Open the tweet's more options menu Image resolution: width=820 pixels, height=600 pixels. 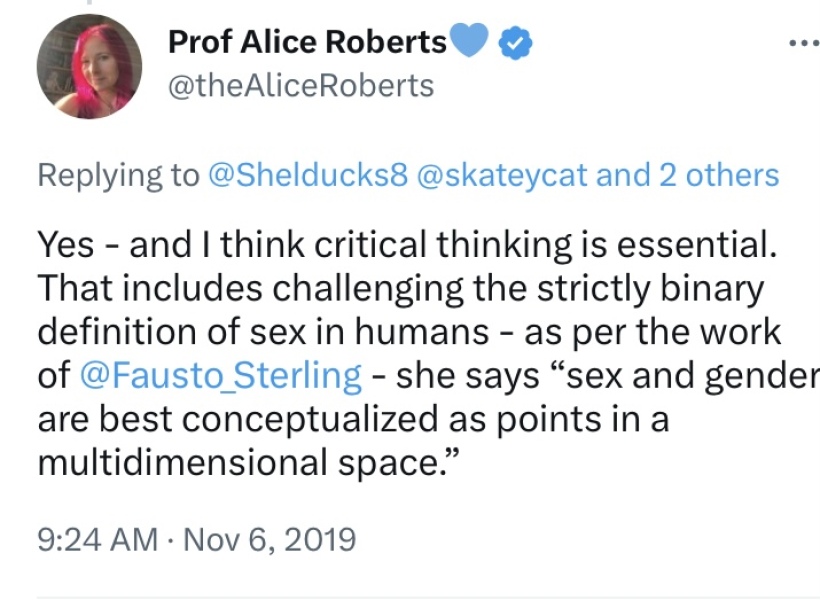[x=803, y=44]
